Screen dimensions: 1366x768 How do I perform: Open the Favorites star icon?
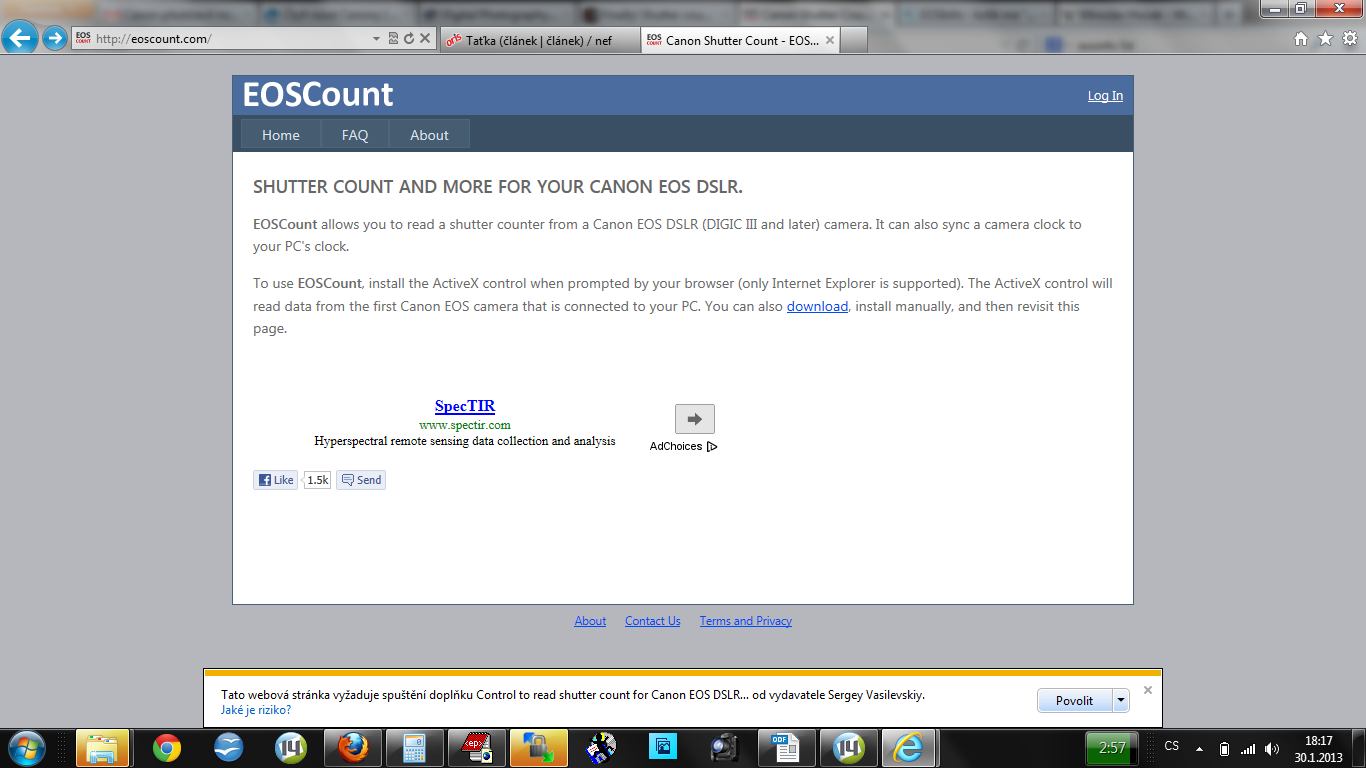[1325, 39]
